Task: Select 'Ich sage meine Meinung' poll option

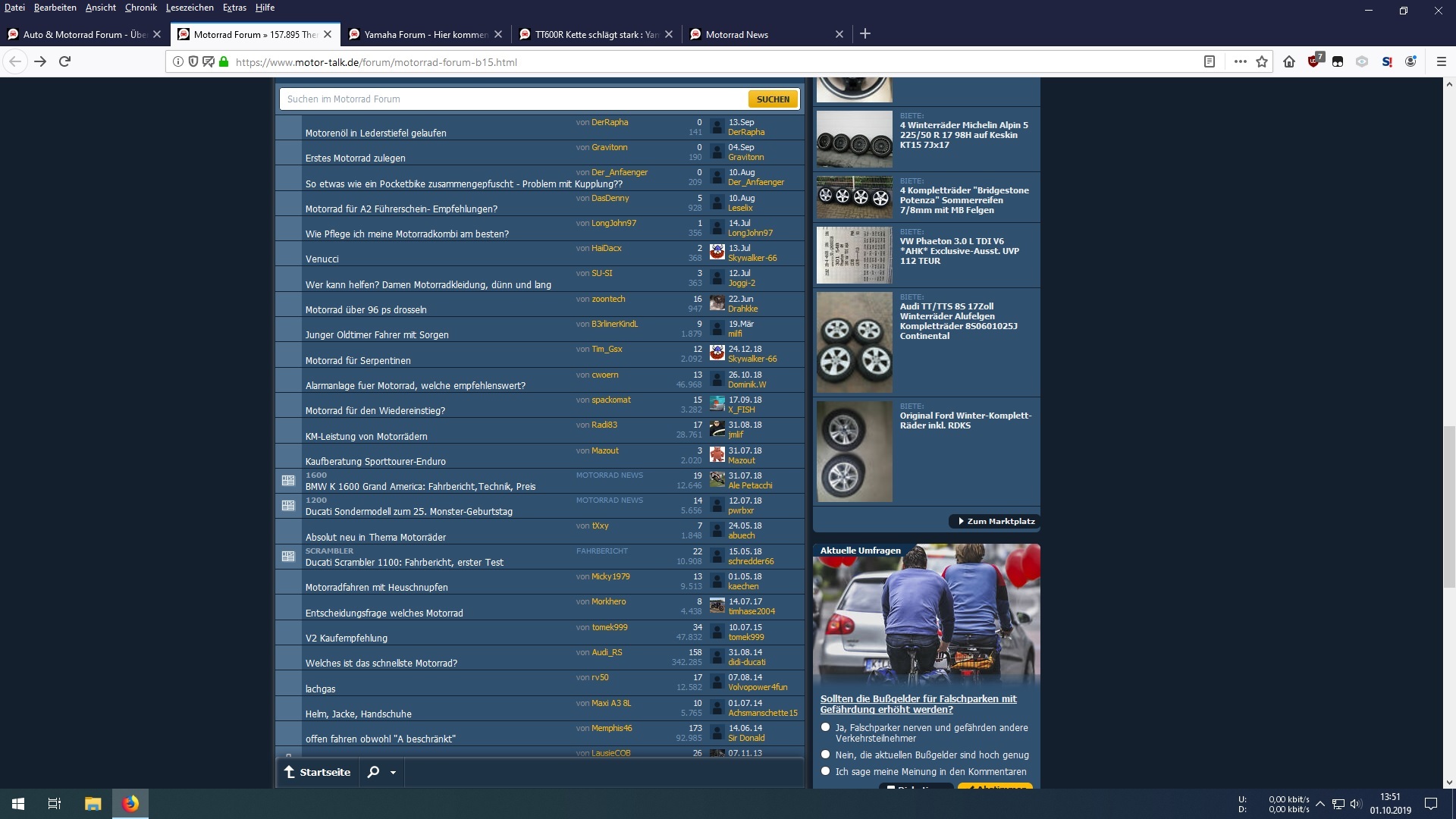Action: click(x=826, y=771)
